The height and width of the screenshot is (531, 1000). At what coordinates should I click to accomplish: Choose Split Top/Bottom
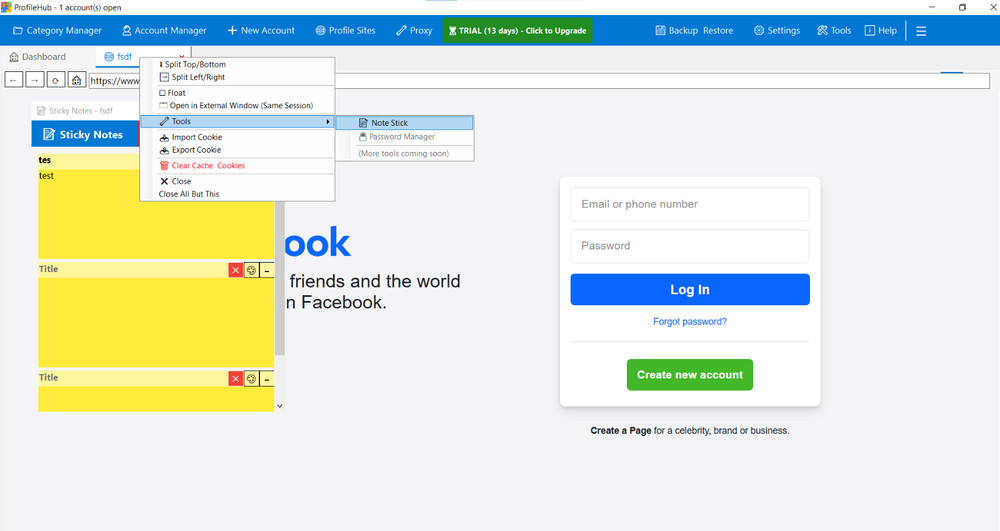237,64
